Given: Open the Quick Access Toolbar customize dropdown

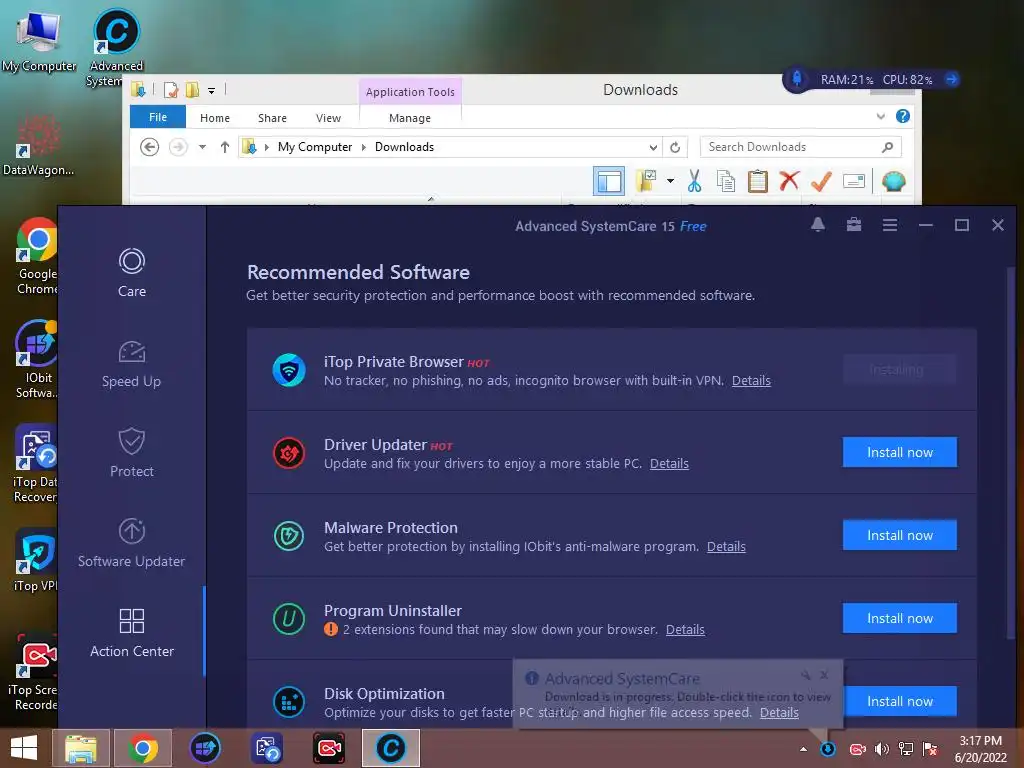Looking at the screenshot, I should 212,90.
